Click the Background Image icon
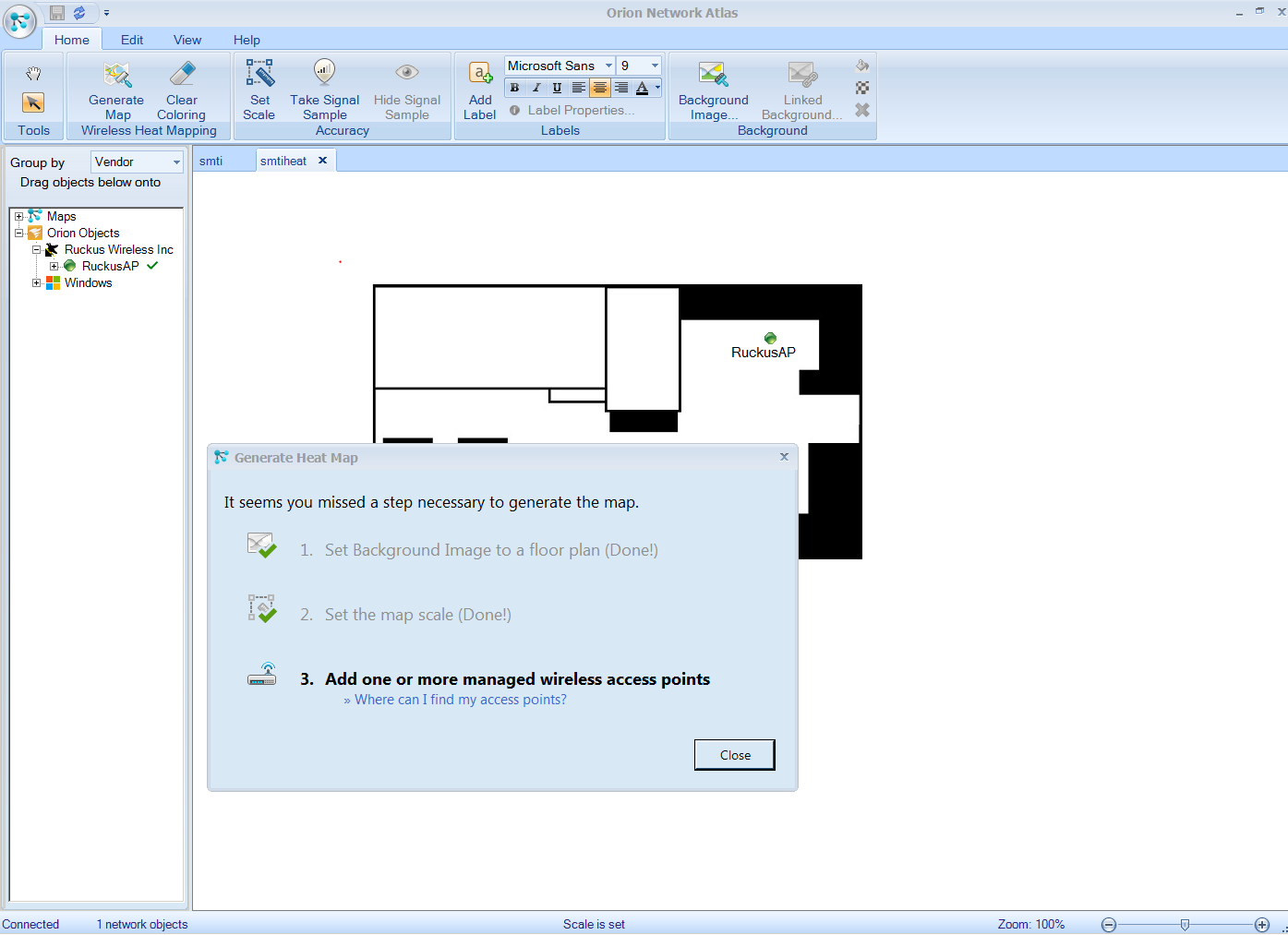1288x935 pixels. (713, 74)
